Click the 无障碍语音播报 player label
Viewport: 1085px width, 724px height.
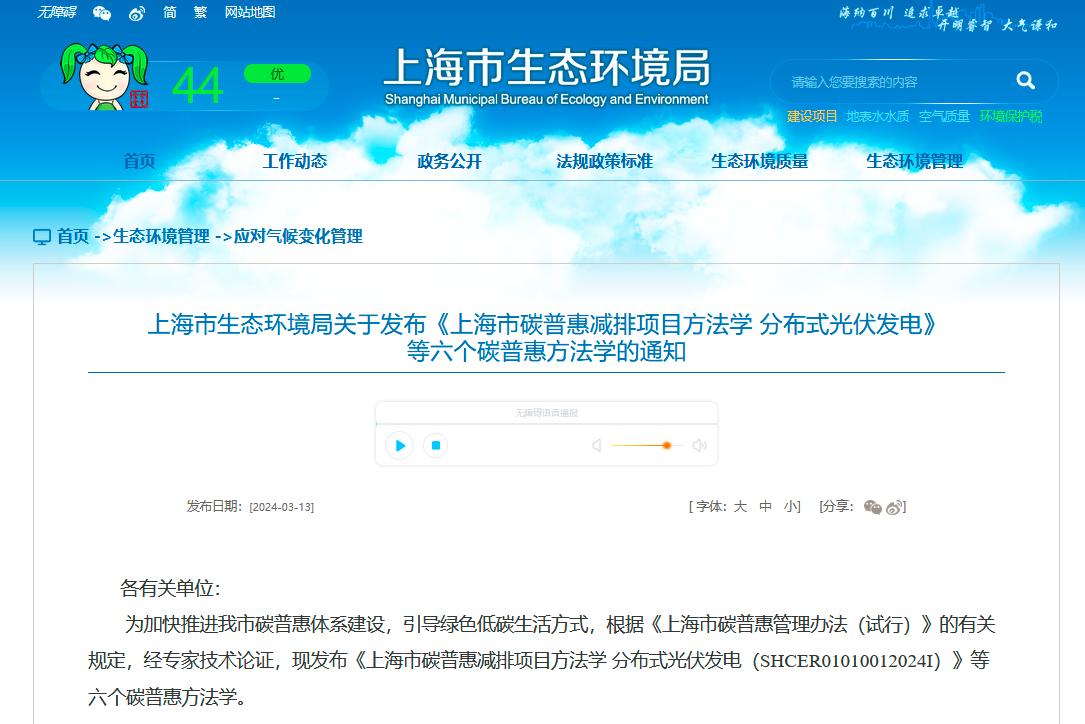coord(547,413)
